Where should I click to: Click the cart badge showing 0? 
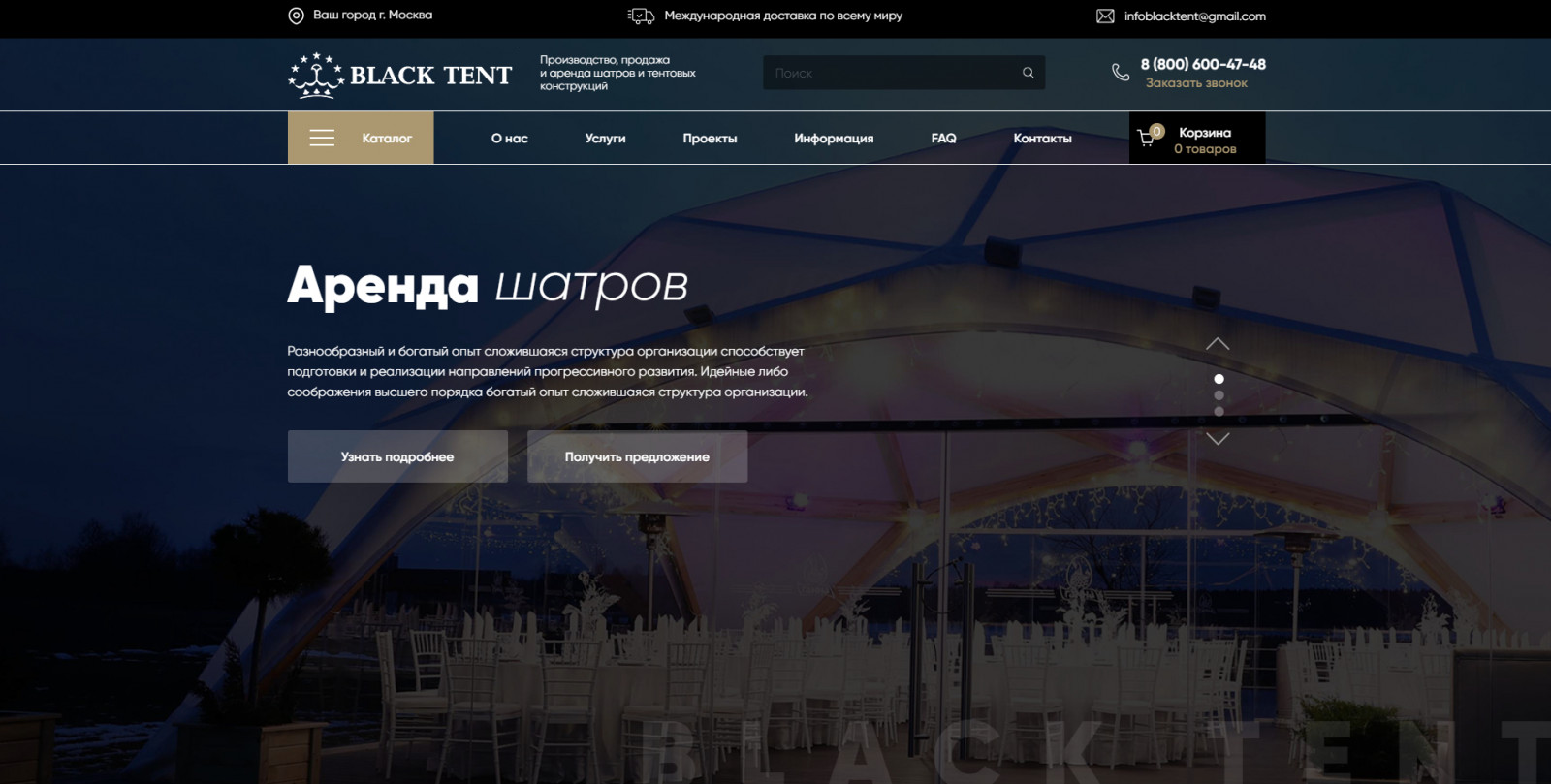coord(1156,131)
